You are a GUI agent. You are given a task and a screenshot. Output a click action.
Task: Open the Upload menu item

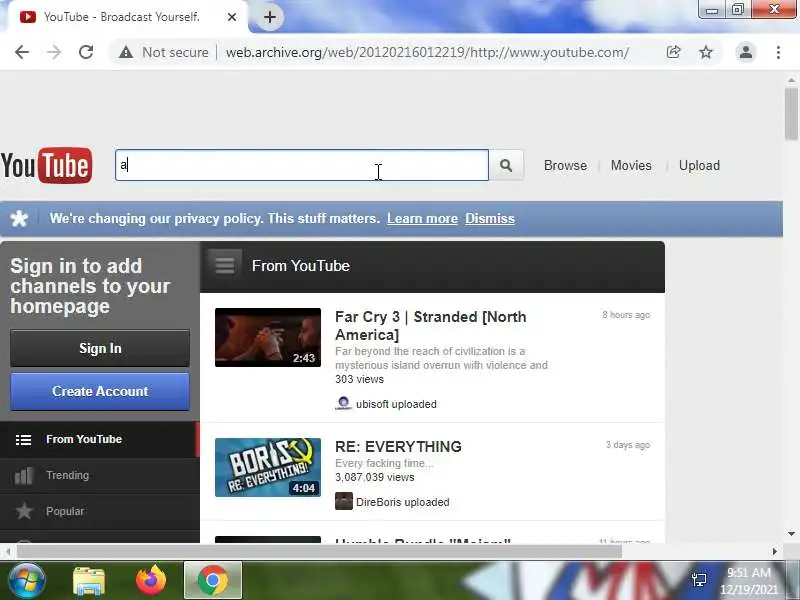point(699,165)
